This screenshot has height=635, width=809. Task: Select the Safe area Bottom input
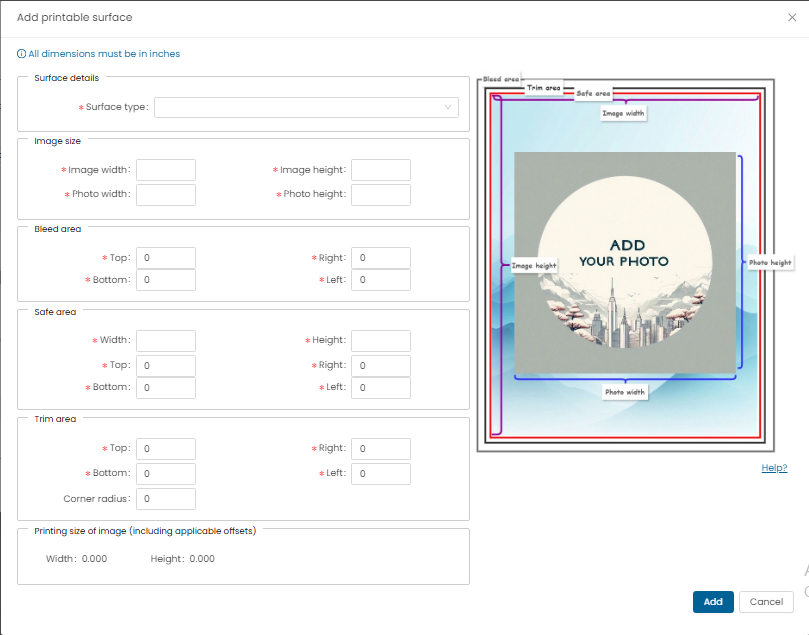click(166, 387)
